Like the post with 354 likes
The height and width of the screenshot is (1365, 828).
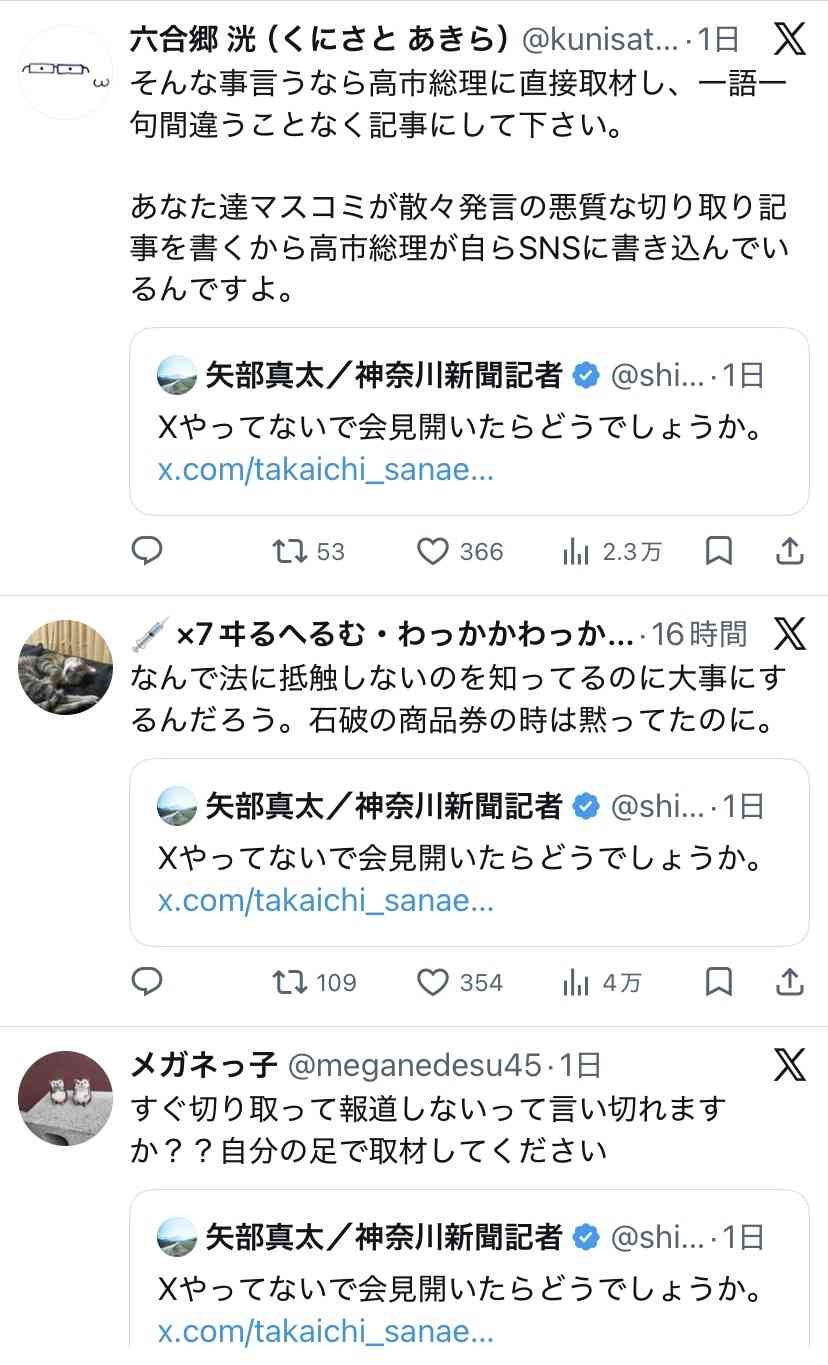(x=433, y=982)
